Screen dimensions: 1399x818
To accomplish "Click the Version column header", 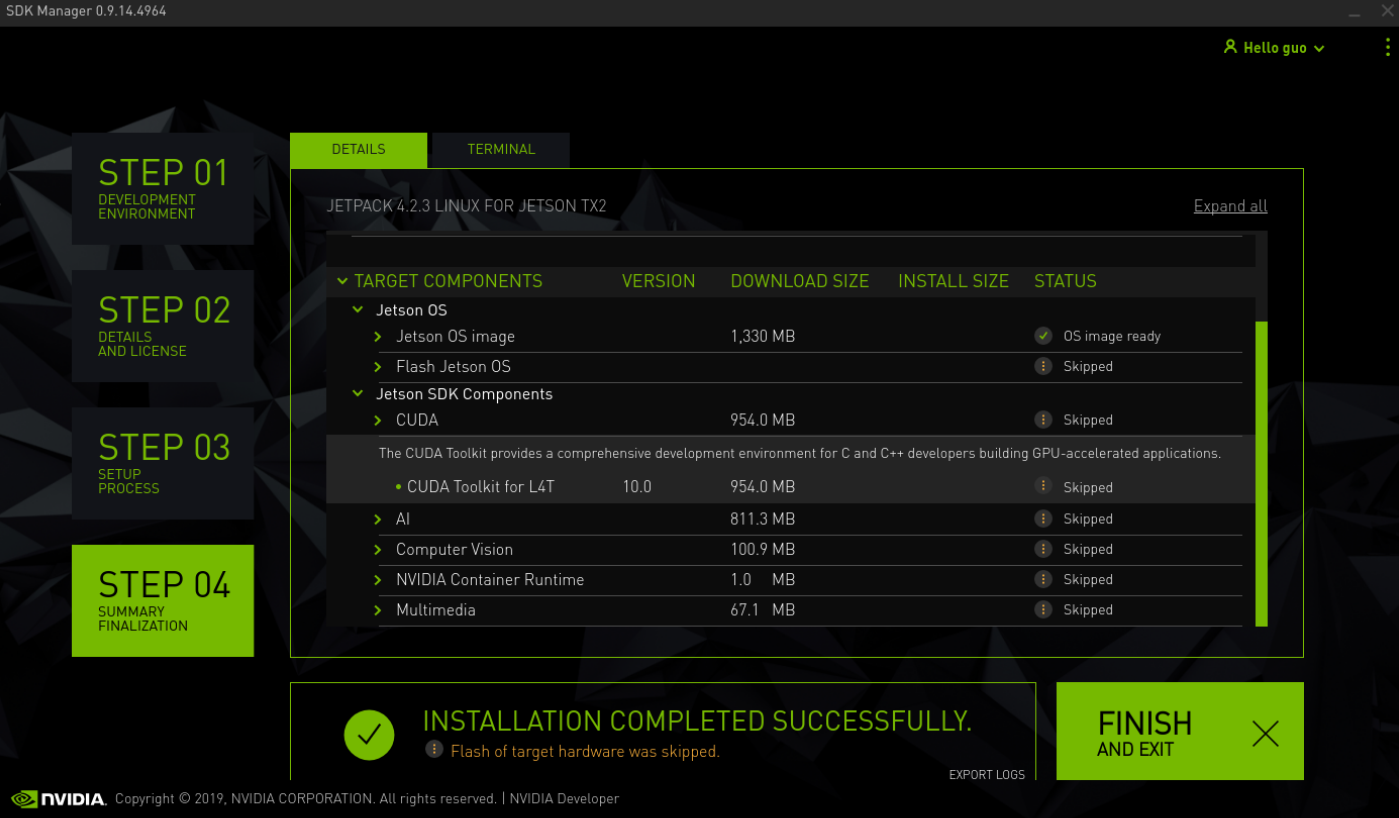I will [658, 281].
